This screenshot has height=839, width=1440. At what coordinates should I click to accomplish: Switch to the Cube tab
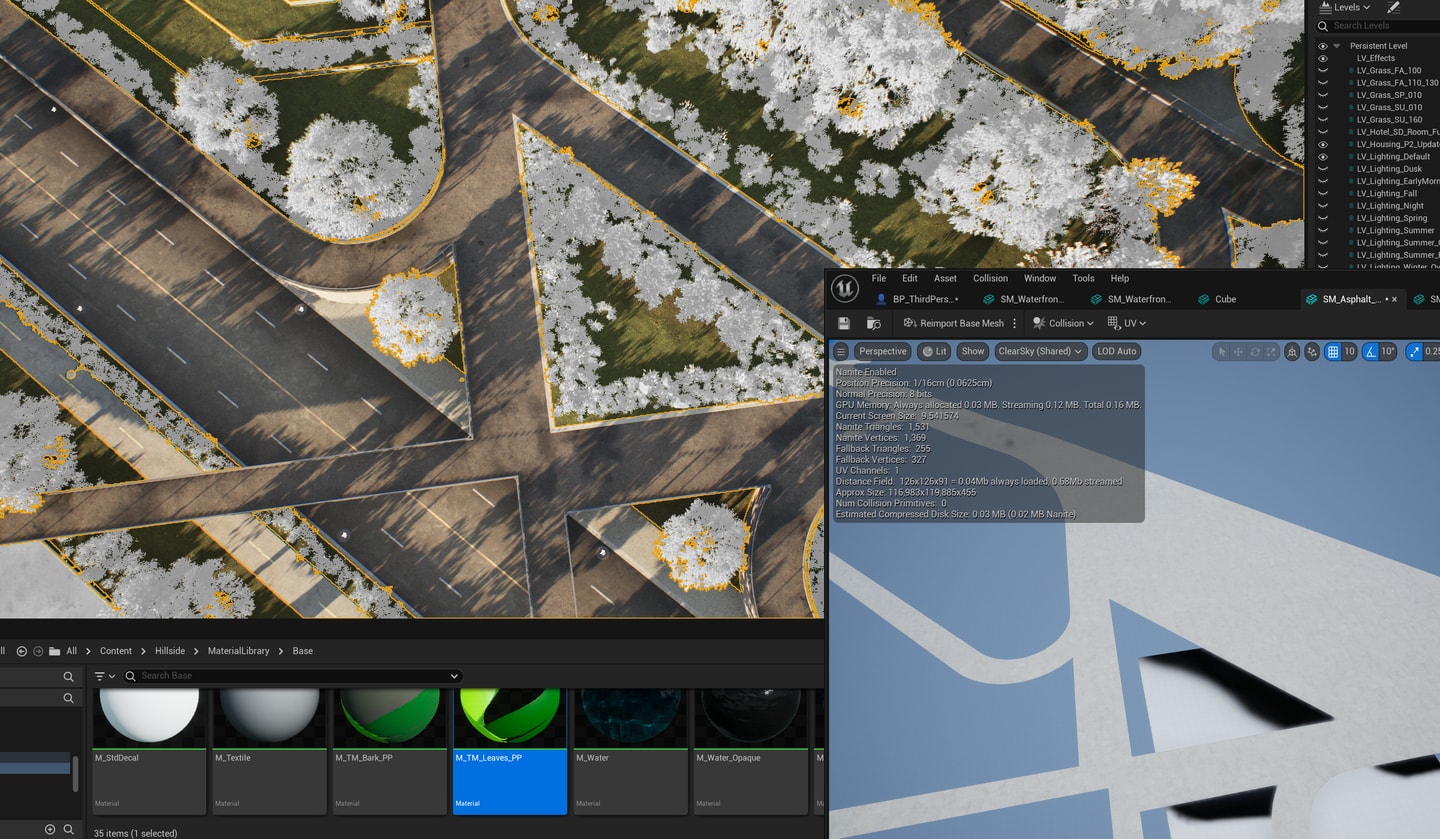tap(1216, 299)
